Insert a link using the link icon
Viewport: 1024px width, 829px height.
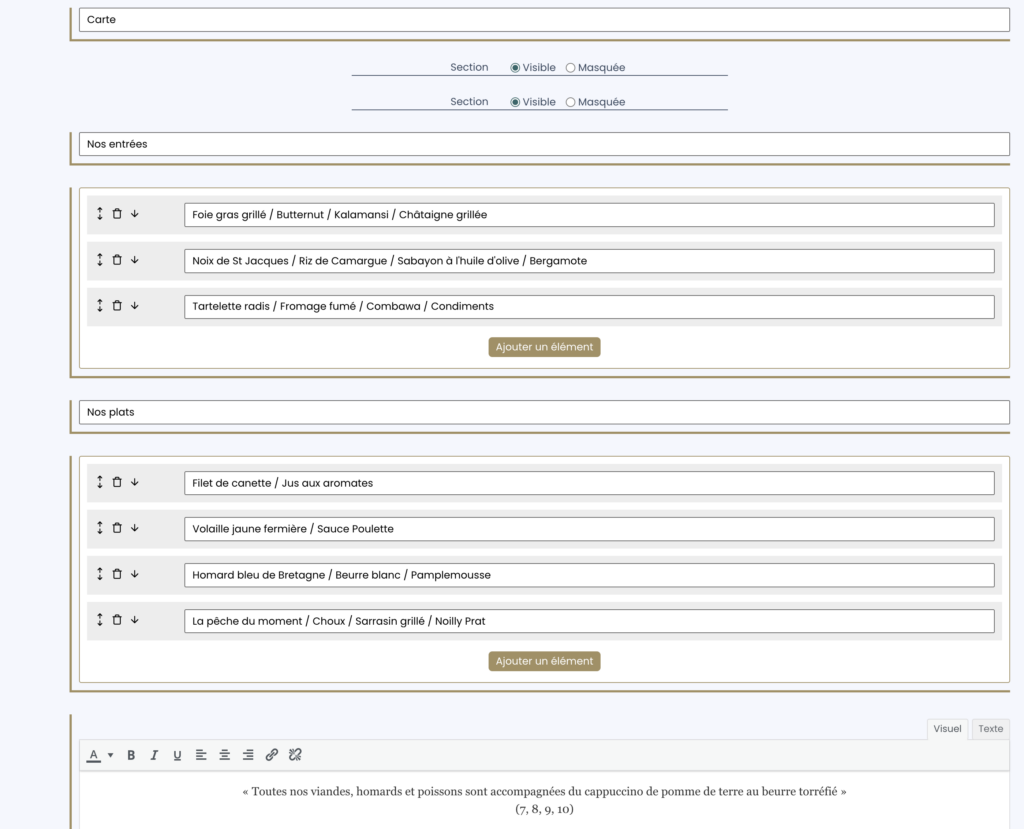272,755
